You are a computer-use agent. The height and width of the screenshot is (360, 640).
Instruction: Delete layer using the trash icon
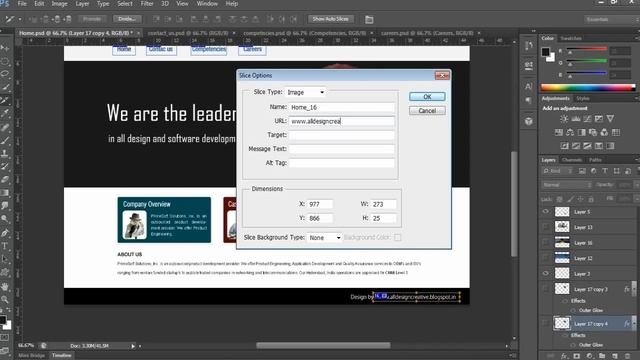coord(627,356)
